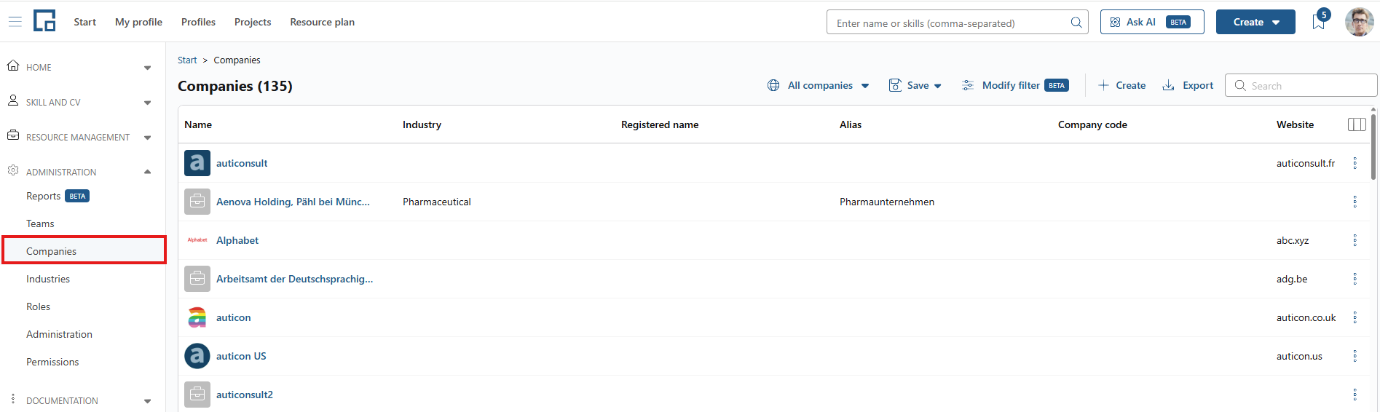Open row actions menu for auticon US
The width and height of the screenshot is (1380, 412).
pyautogui.click(x=1355, y=356)
